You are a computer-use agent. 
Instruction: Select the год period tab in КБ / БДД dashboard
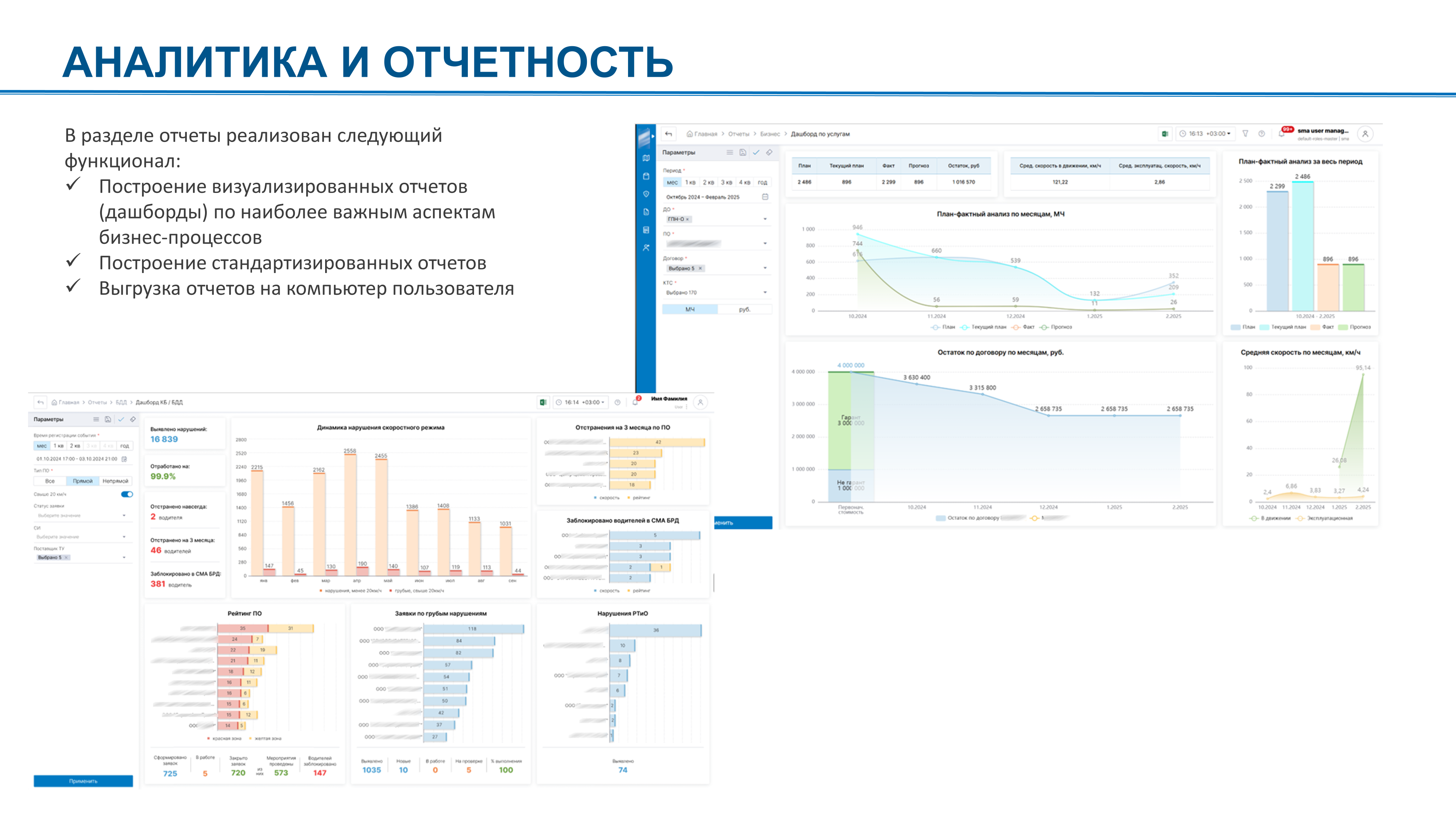[x=125, y=446]
